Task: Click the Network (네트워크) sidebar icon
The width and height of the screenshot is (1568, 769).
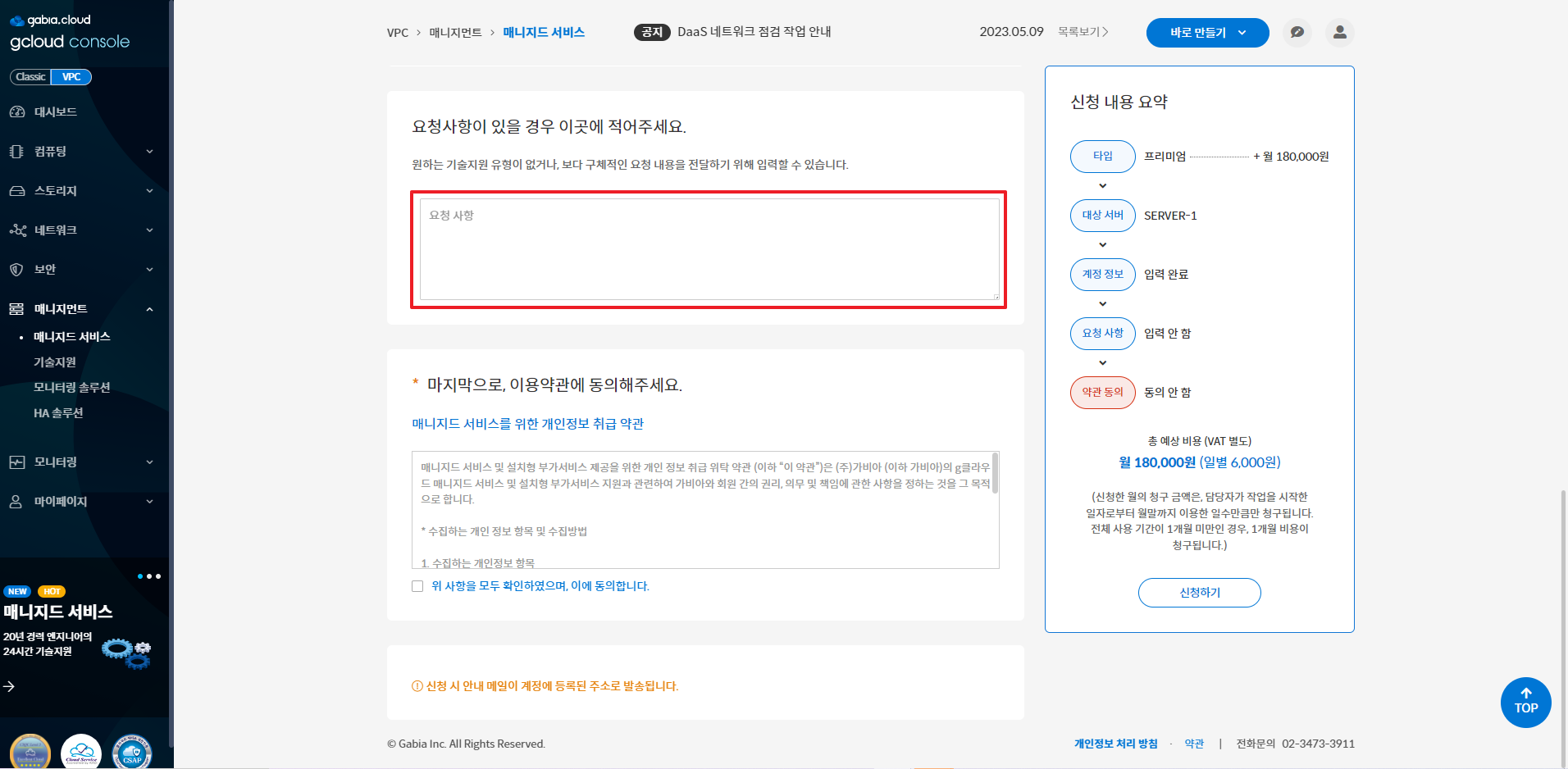Action: pyautogui.click(x=17, y=230)
